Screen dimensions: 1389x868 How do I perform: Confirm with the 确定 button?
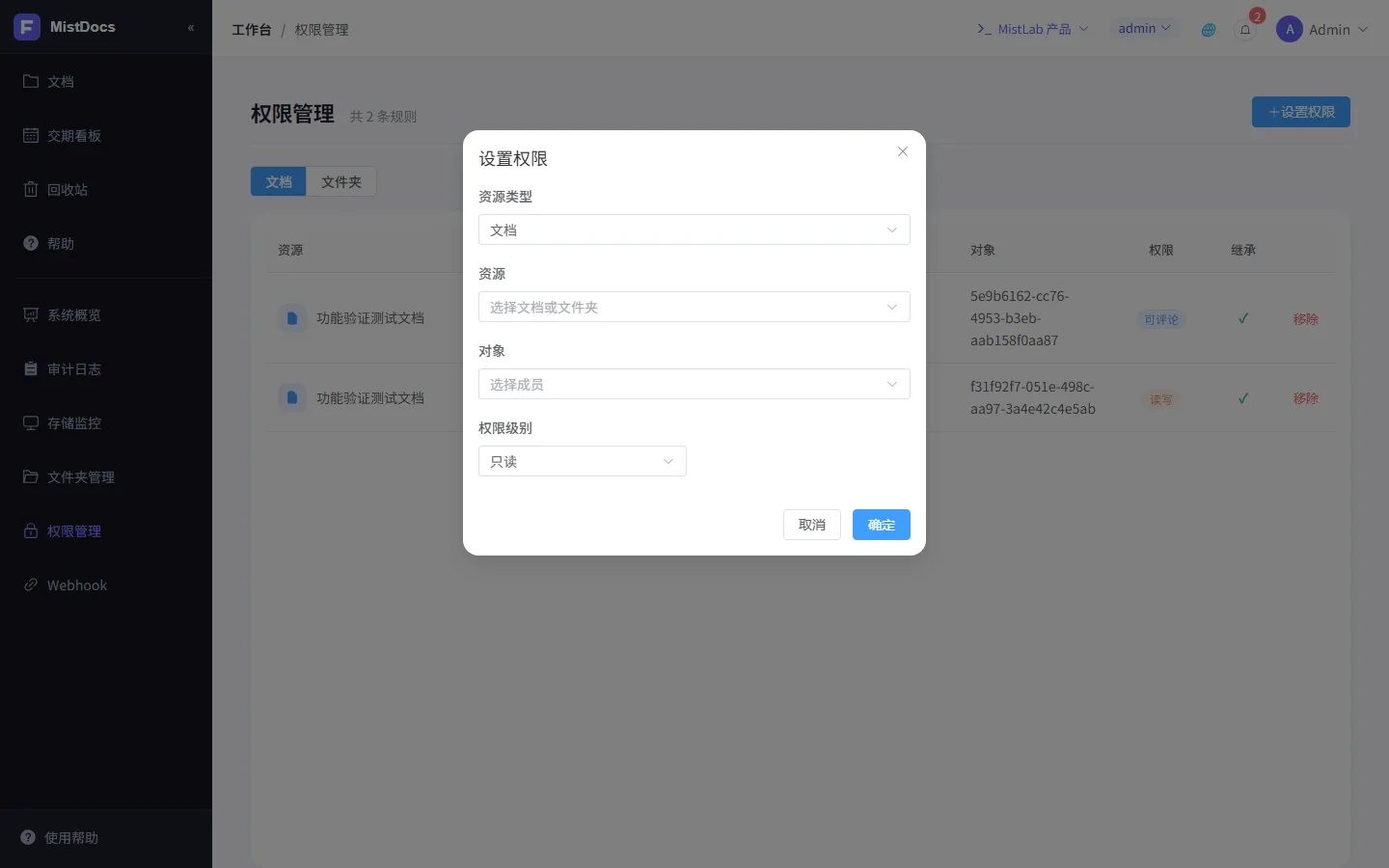882,525
